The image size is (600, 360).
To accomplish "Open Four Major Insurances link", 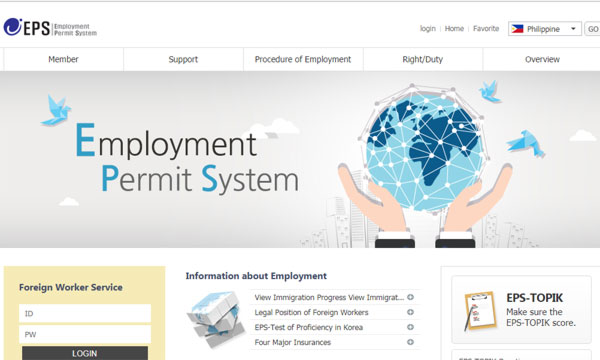I will tap(293, 342).
